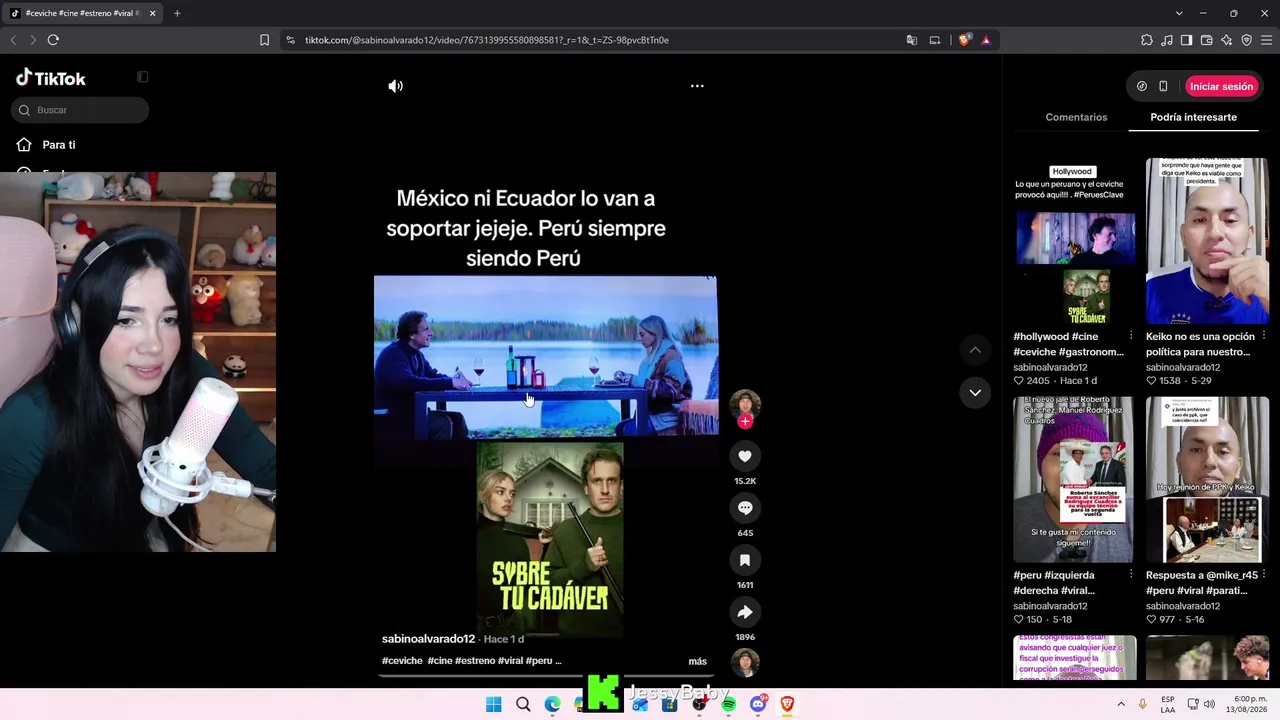This screenshot has height=720, width=1280.
Task: Open the #ceviche hashtag
Action: 402,661
